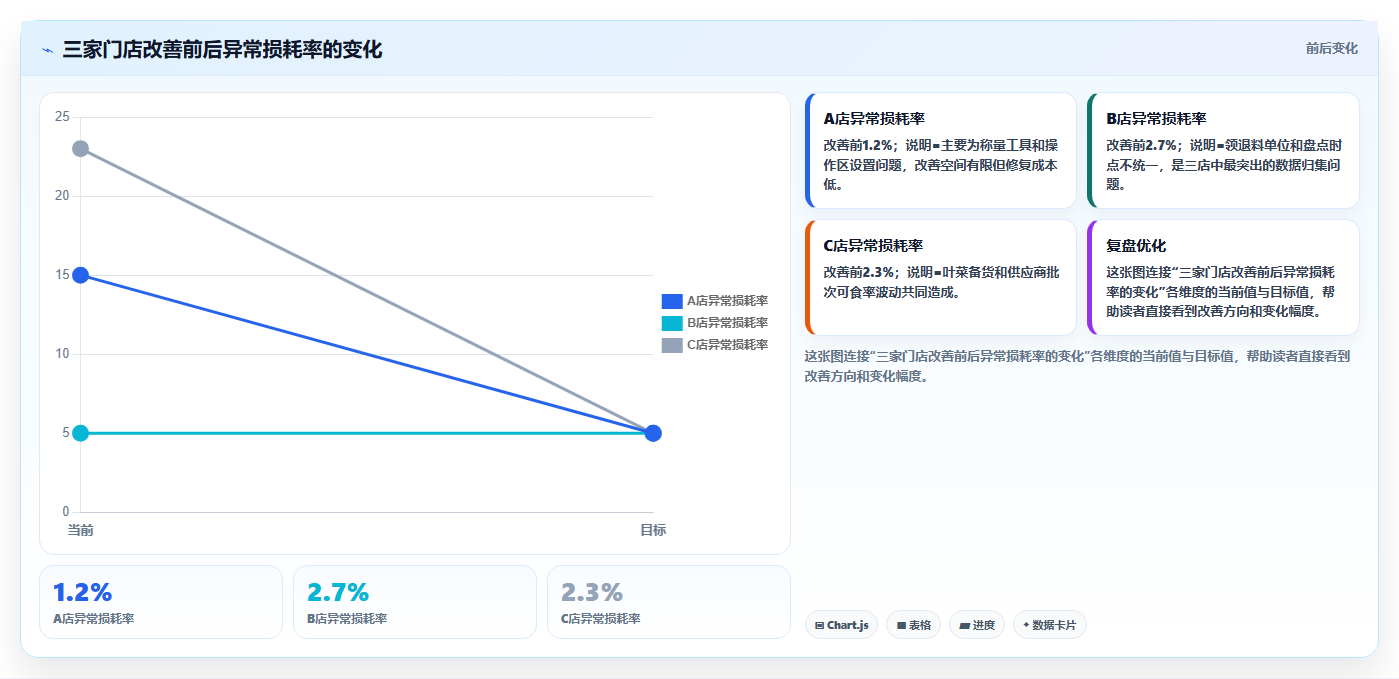Click the data point at 目标
The width and height of the screenshot is (1399, 679).
[653, 433]
